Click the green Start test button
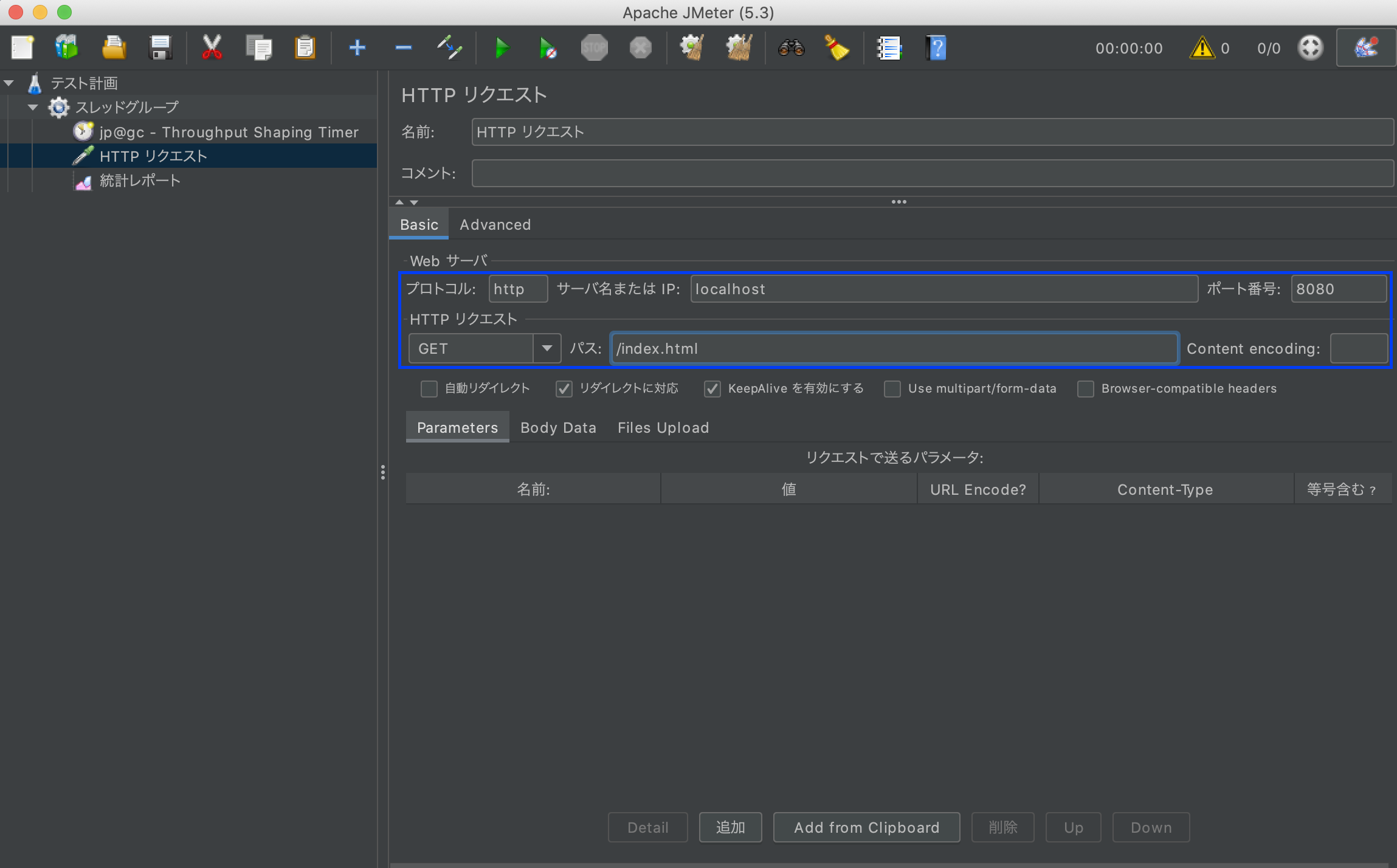 click(x=502, y=47)
